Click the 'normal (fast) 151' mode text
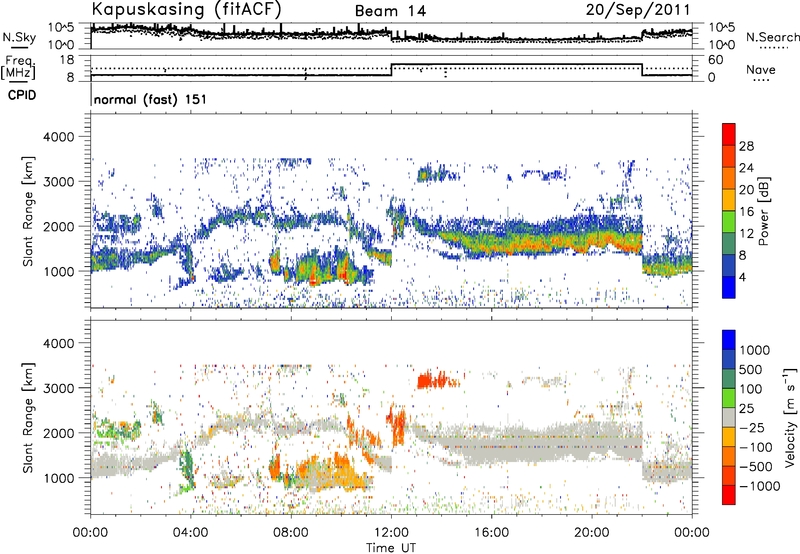The image size is (800, 554). [x=151, y=99]
